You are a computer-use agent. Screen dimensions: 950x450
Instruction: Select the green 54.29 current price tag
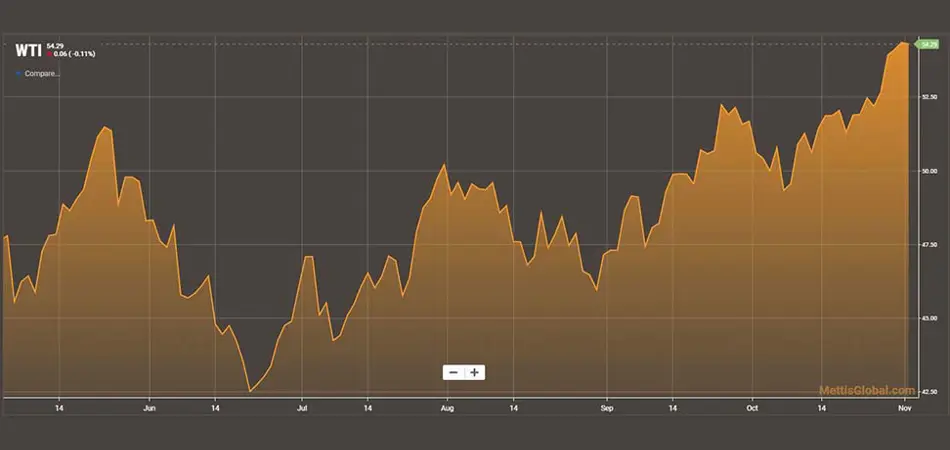pos(929,44)
